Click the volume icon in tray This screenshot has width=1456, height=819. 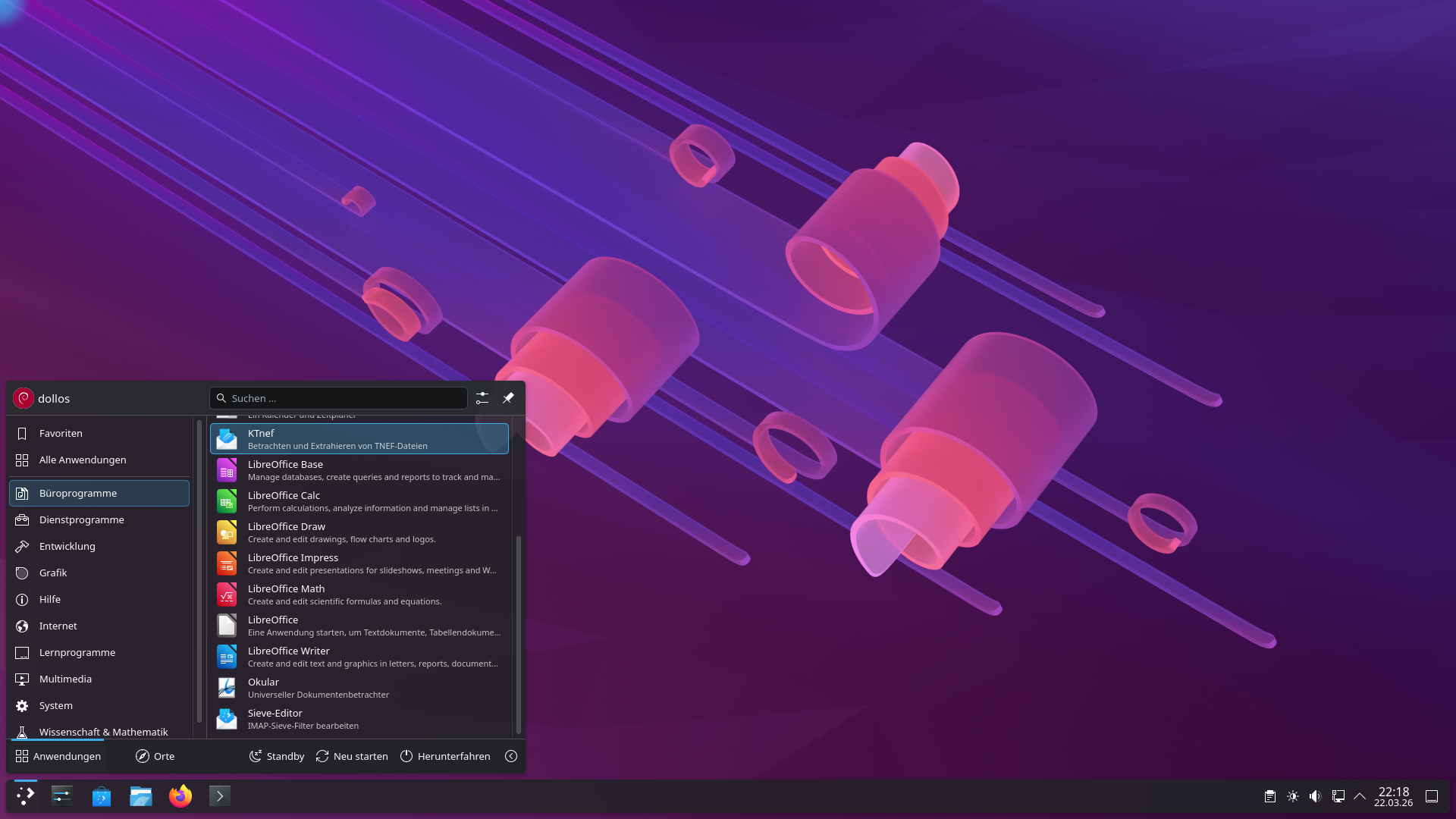[x=1315, y=796]
